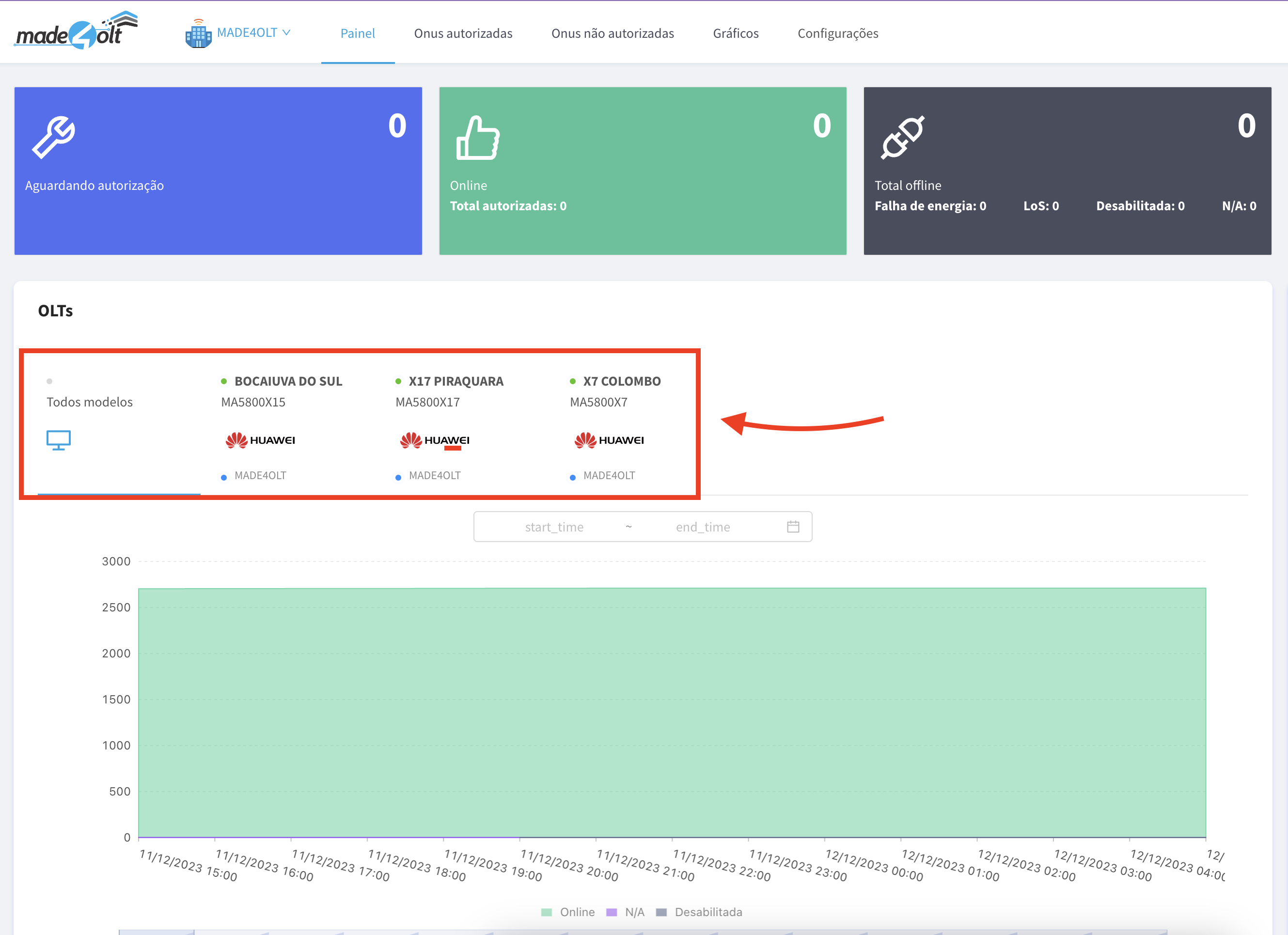Click the MADE4OLT network icon in the navbar

click(x=198, y=33)
